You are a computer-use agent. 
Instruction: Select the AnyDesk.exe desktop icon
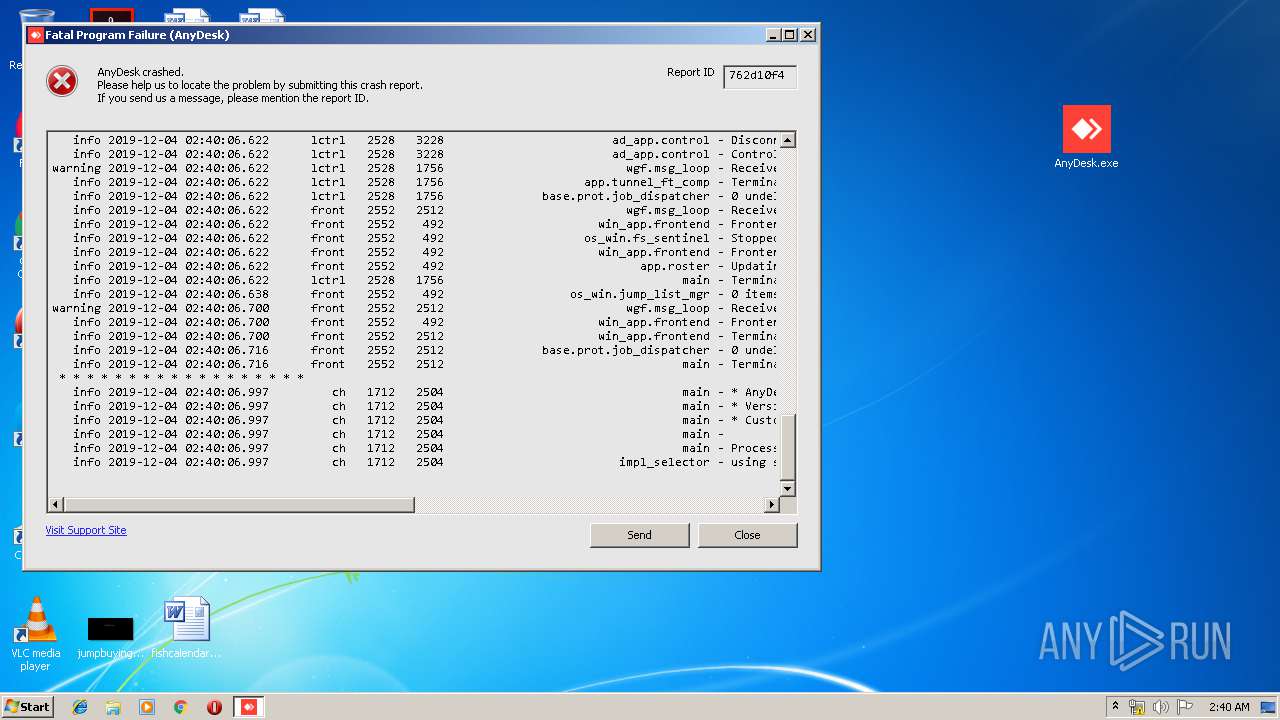click(x=1086, y=138)
